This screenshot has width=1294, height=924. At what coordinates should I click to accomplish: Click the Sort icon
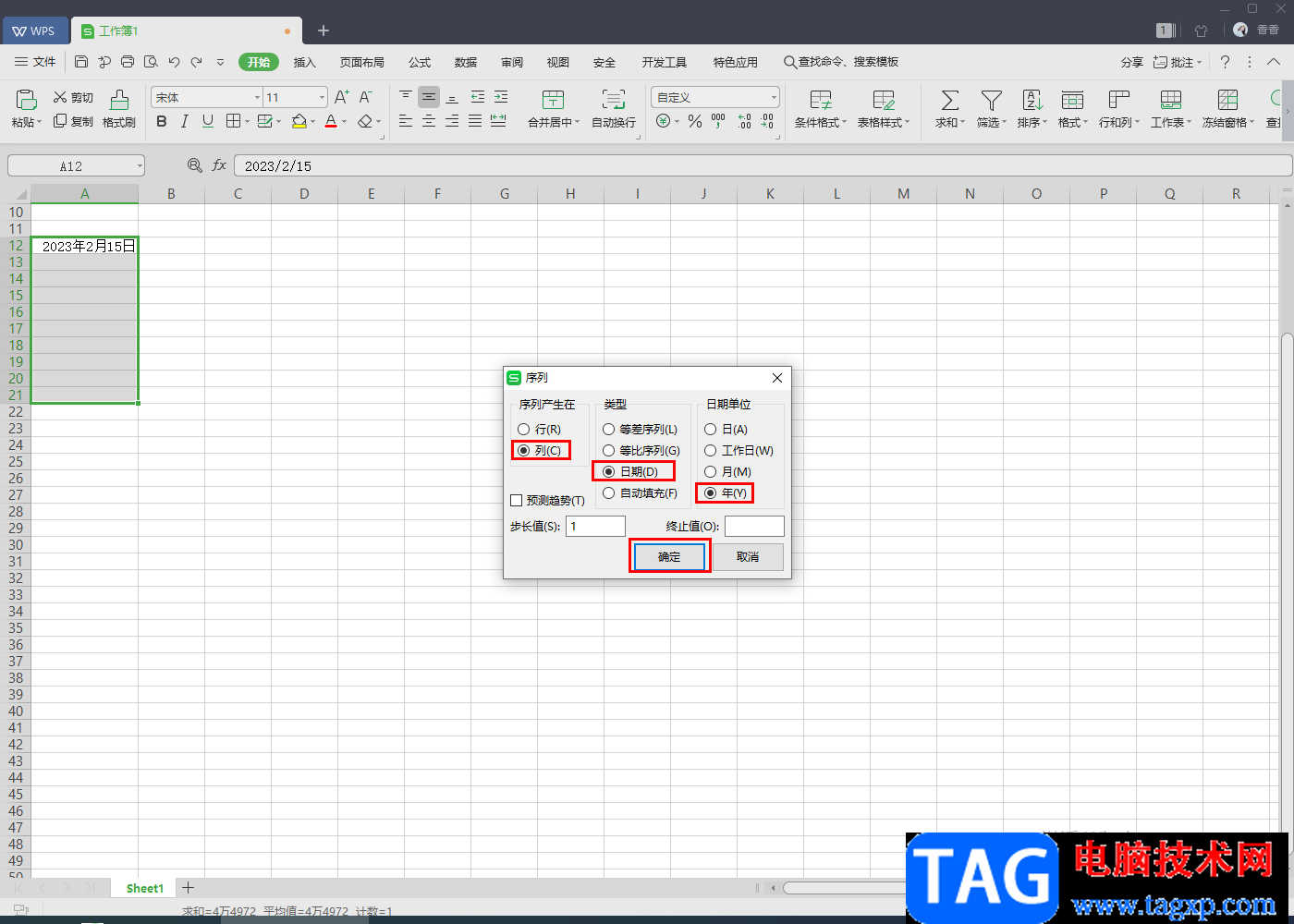pos(1032,100)
